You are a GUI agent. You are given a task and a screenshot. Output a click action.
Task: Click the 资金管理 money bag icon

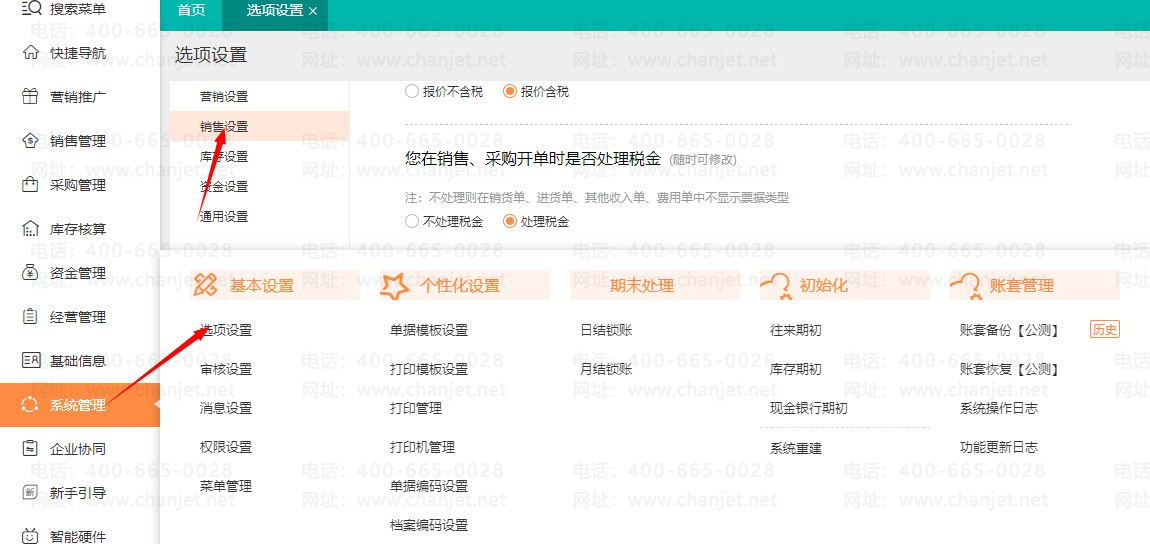(30, 273)
